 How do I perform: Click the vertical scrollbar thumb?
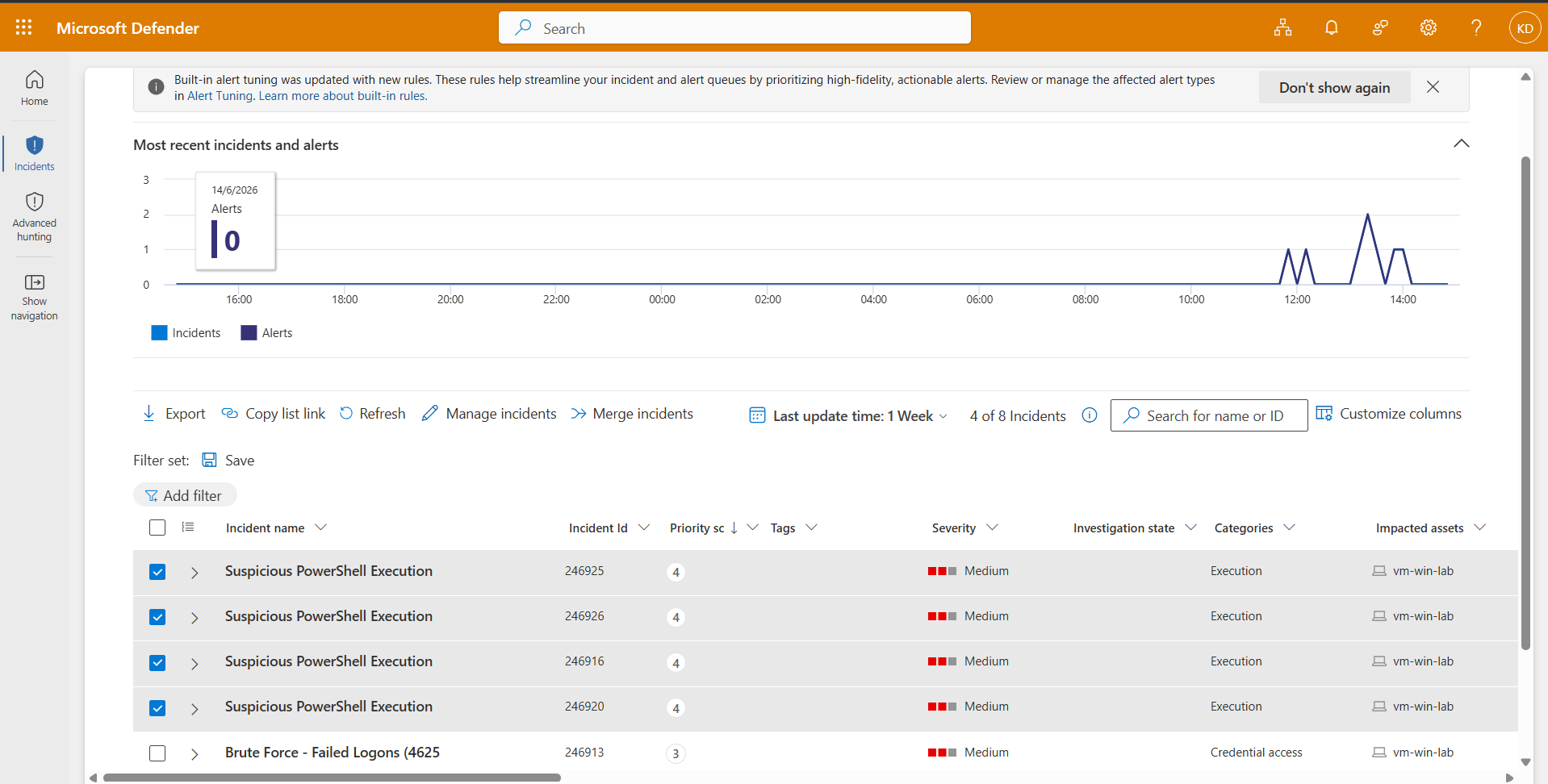click(x=1525, y=403)
